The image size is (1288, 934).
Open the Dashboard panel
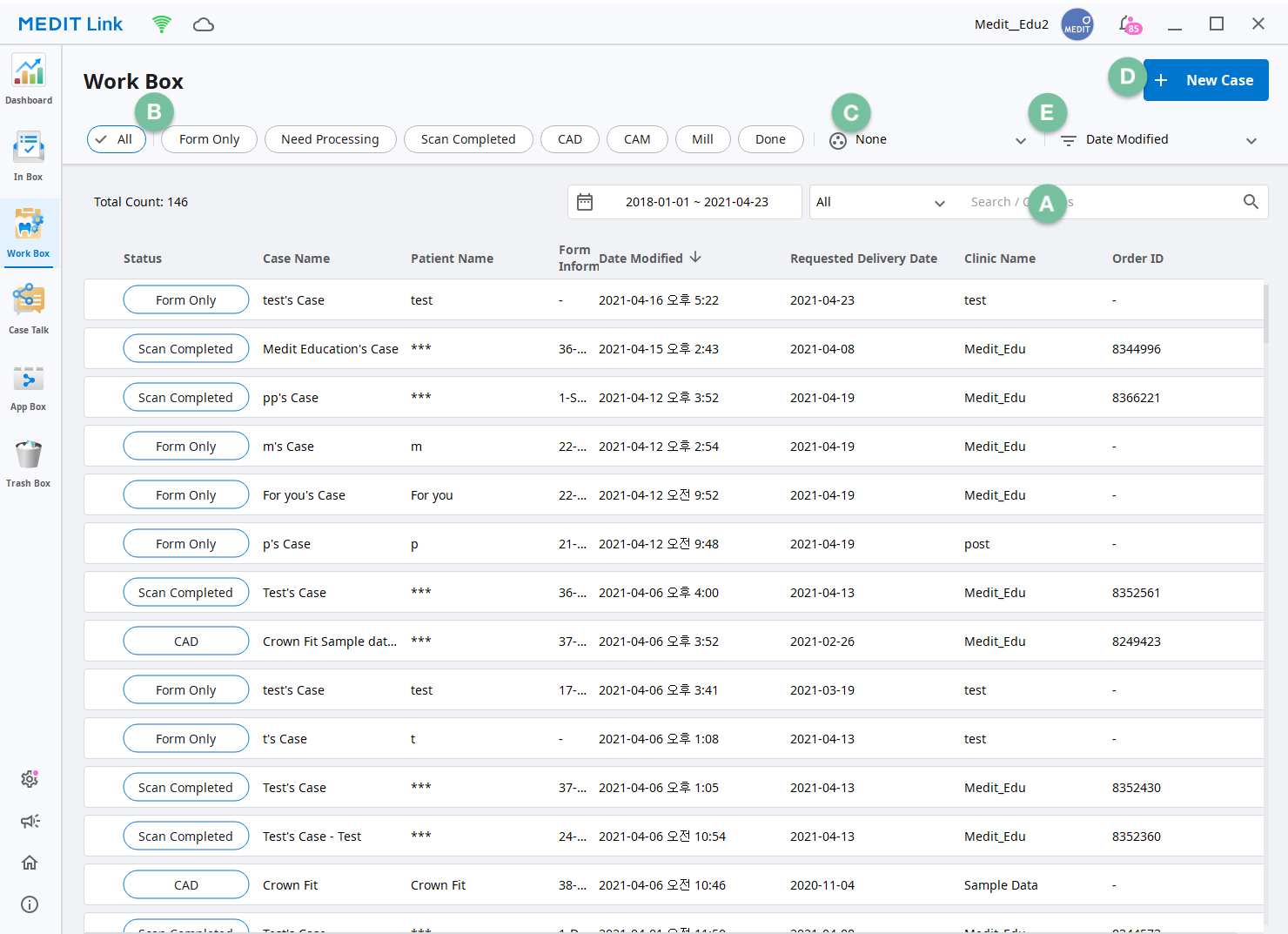coord(29,78)
